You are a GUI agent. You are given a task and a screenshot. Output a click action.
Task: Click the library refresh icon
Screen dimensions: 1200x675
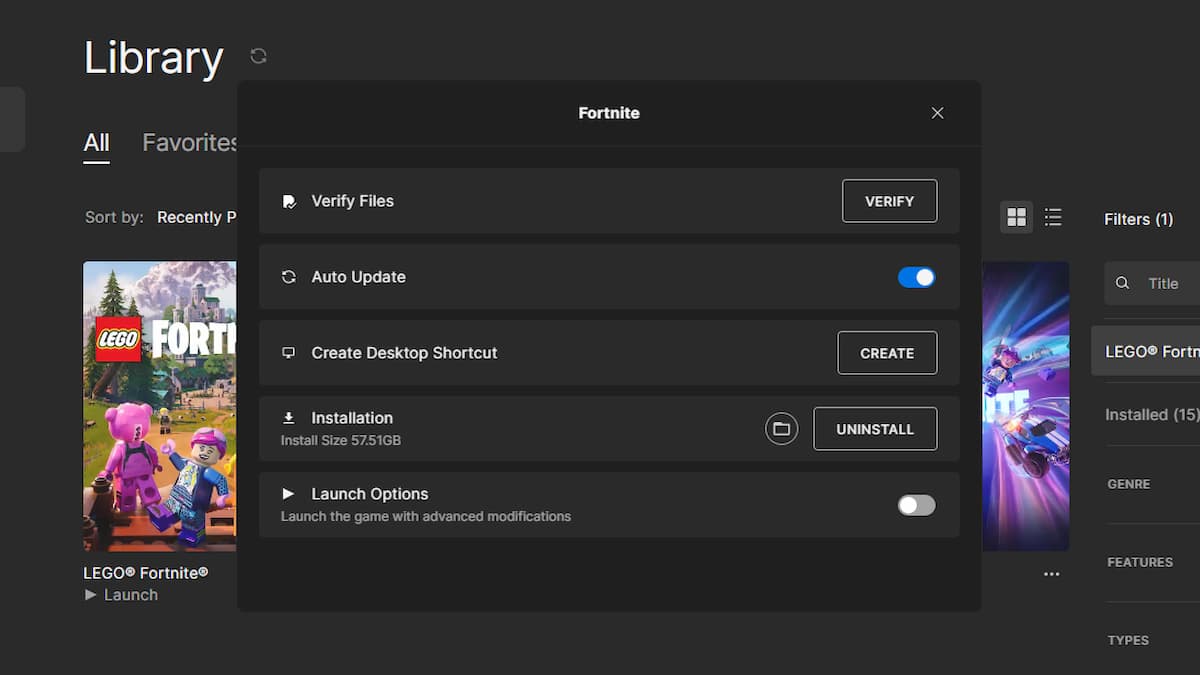click(x=258, y=56)
